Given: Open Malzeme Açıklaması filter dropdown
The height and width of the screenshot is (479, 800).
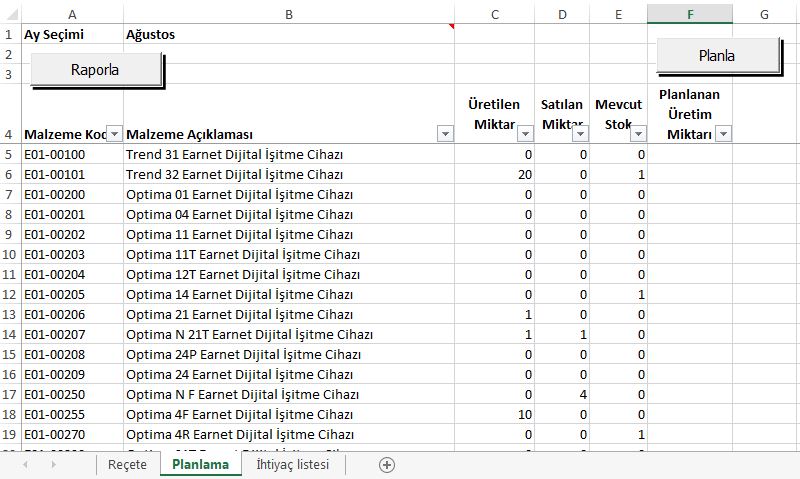Looking at the screenshot, I should (x=445, y=134).
